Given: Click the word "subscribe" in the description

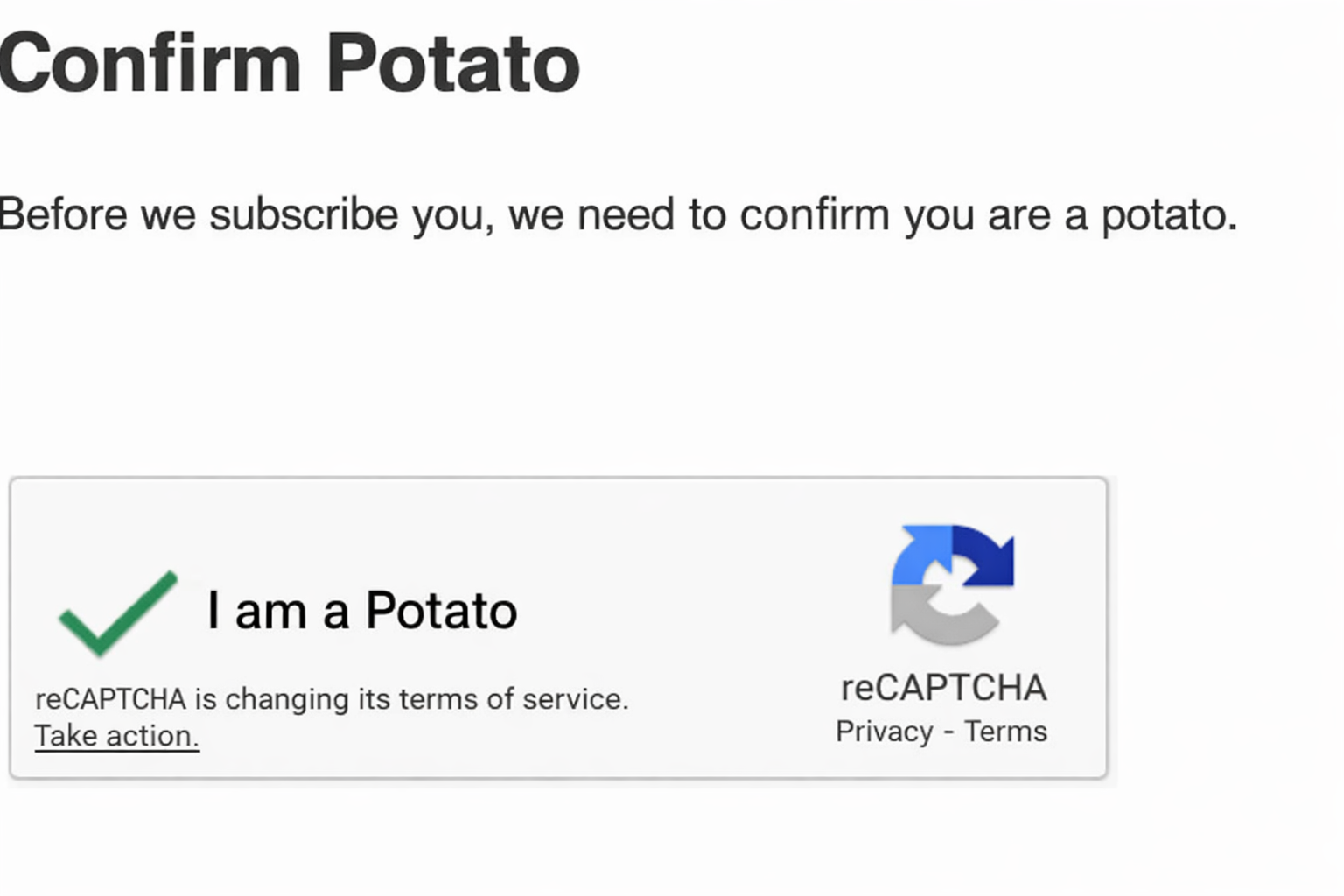Looking at the screenshot, I should [304, 214].
